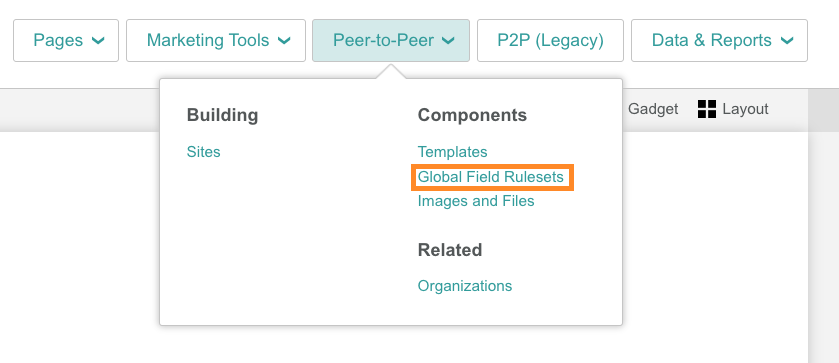Select the Global Field Rulesets link
Image resolution: width=839 pixels, height=363 pixels.
click(x=491, y=177)
